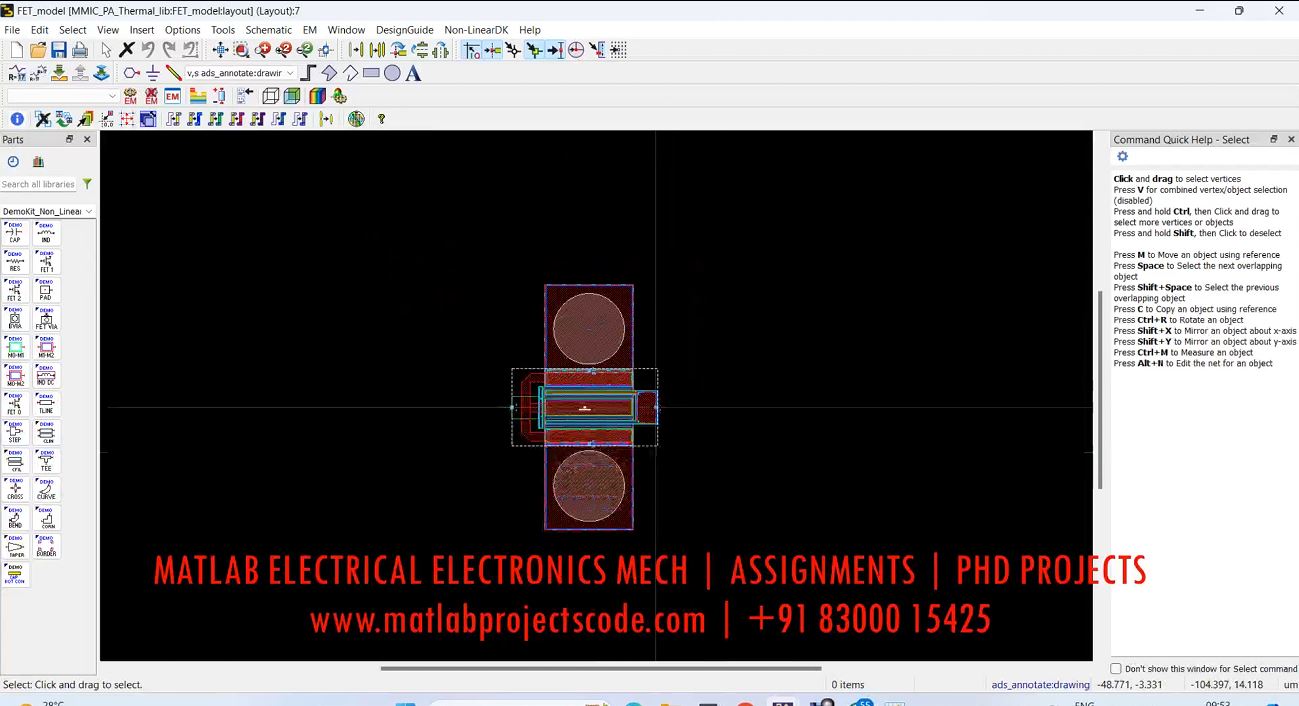The image size is (1299, 706).
Task: Open a design with the folder icon
Action: point(38,50)
